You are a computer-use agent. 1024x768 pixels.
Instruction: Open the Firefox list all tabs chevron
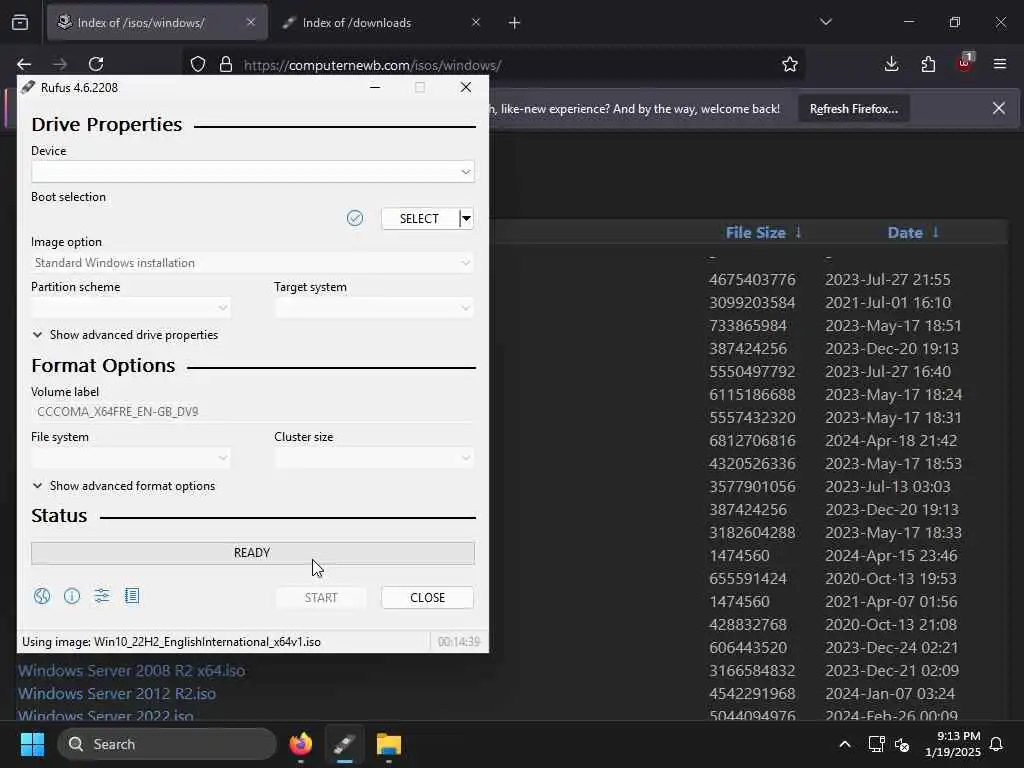click(x=826, y=22)
